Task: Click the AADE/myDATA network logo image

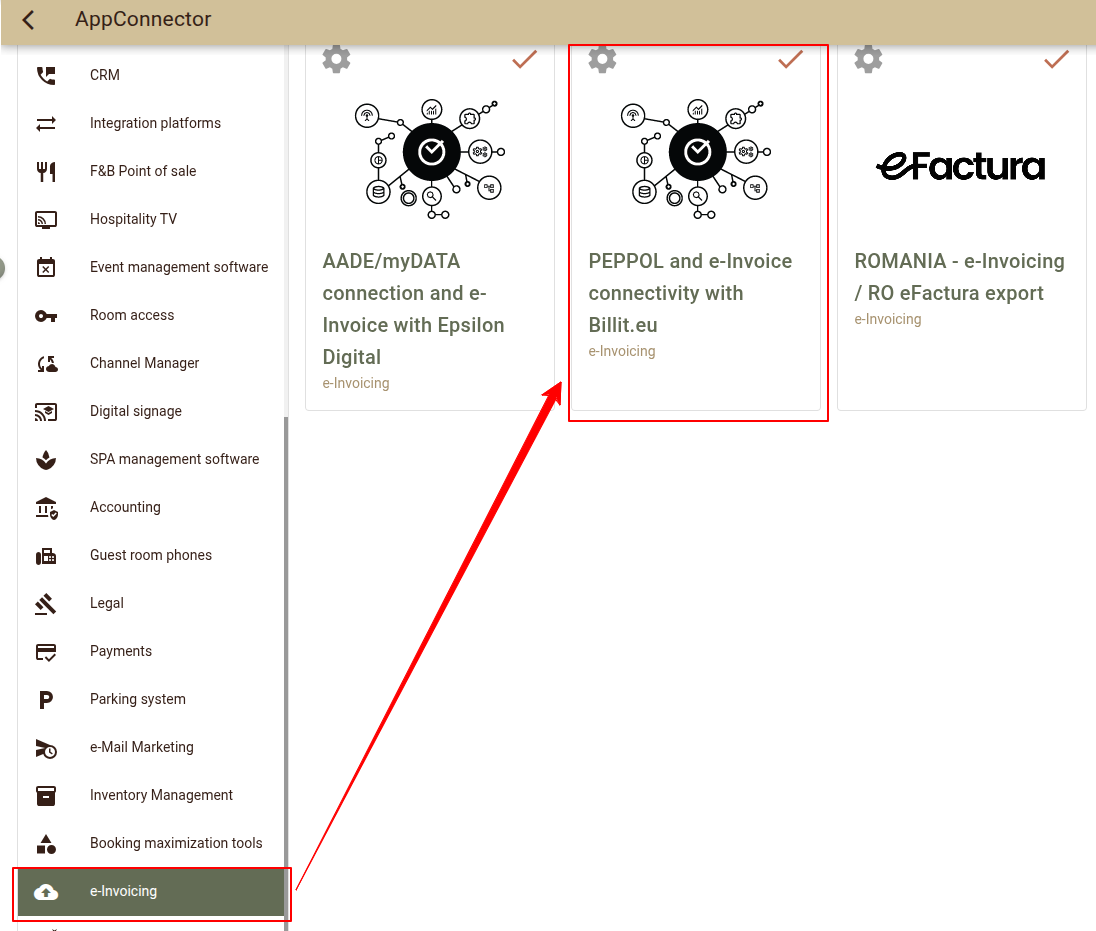Action: click(x=429, y=159)
